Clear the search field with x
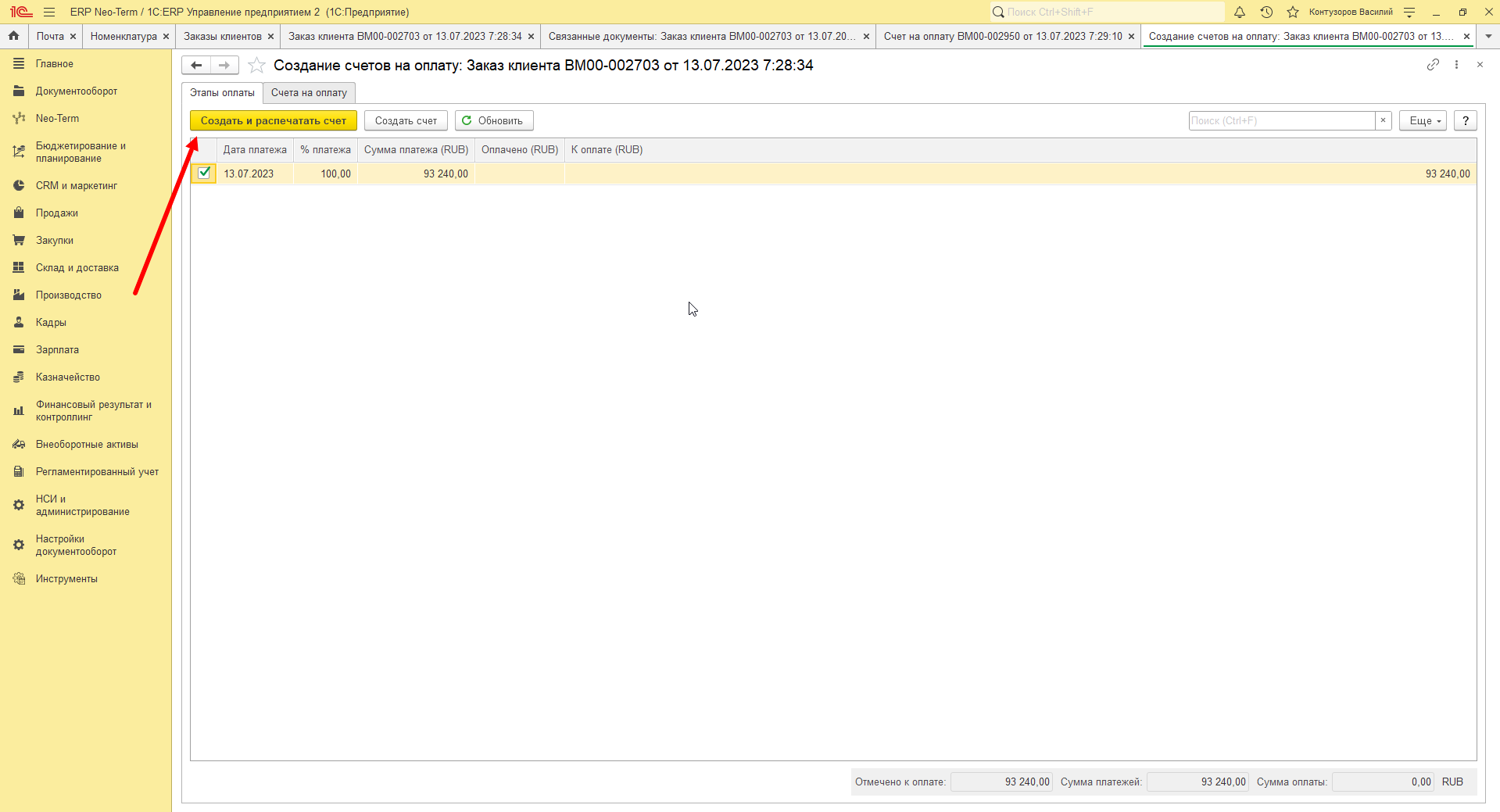 click(x=1383, y=120)
